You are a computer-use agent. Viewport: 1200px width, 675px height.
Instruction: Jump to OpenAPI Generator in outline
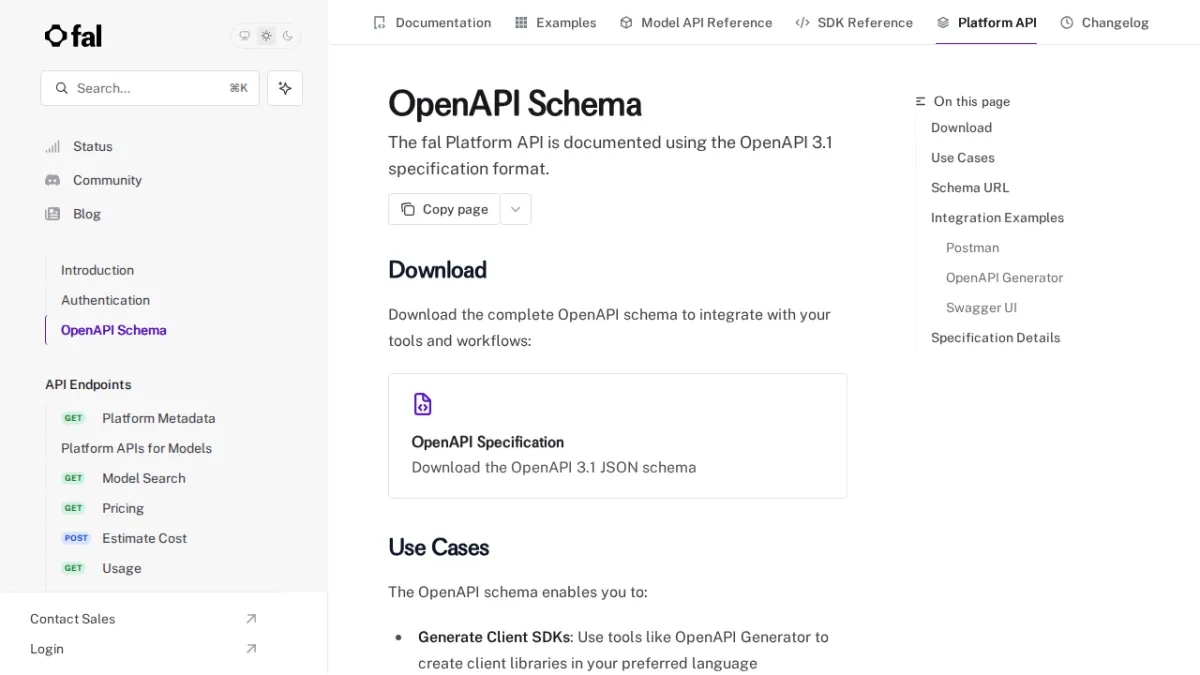point(1004,277)
